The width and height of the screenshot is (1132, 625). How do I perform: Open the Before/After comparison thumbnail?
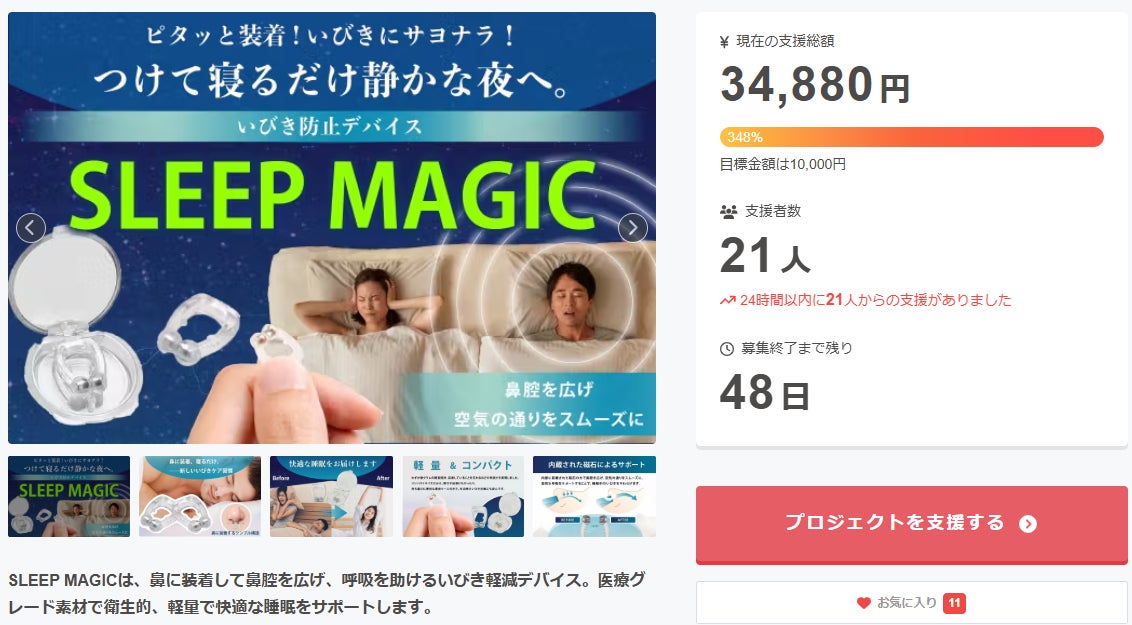coord(331,497)
